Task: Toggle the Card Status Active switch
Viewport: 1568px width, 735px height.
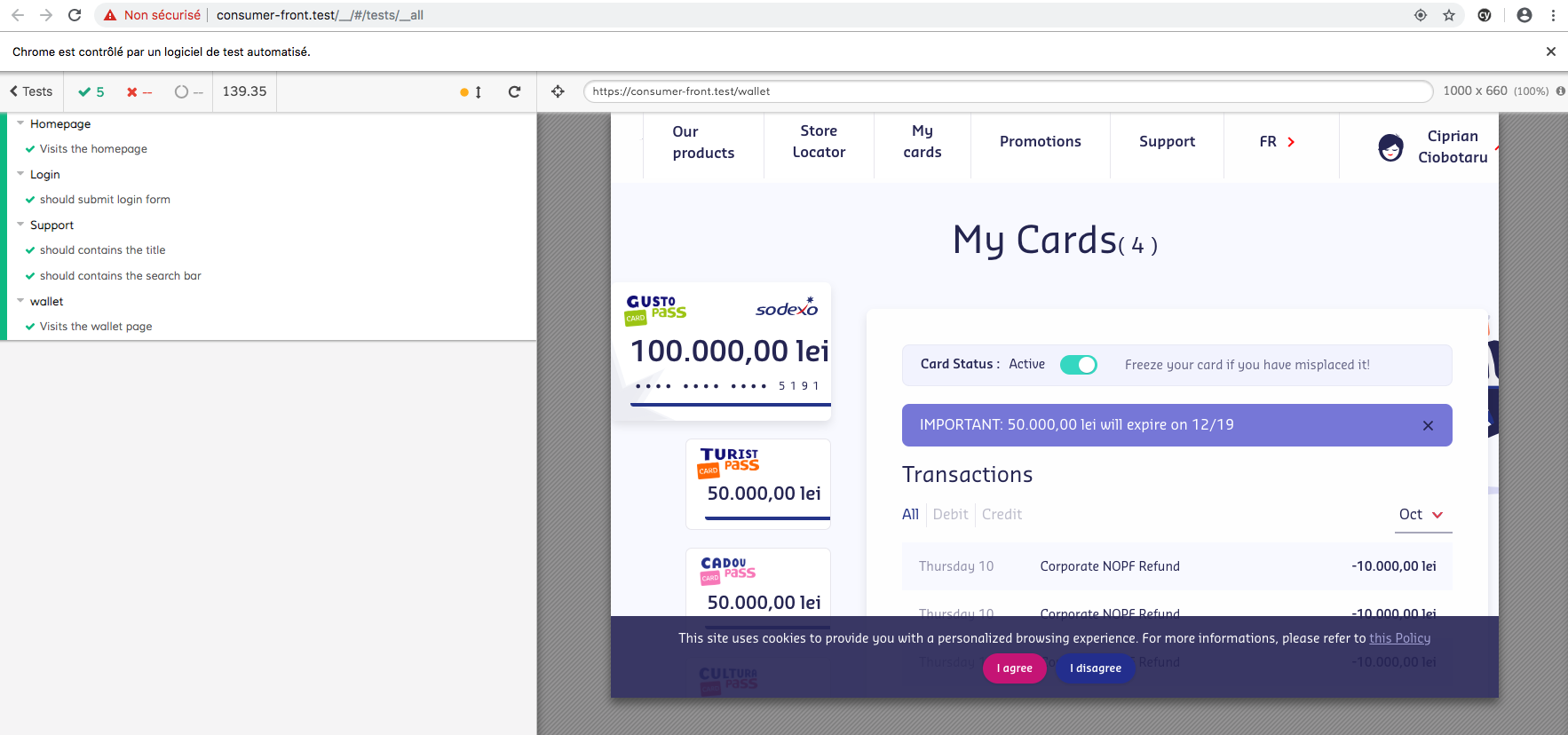Action: pyautogui.click(x=1079, y=365)
